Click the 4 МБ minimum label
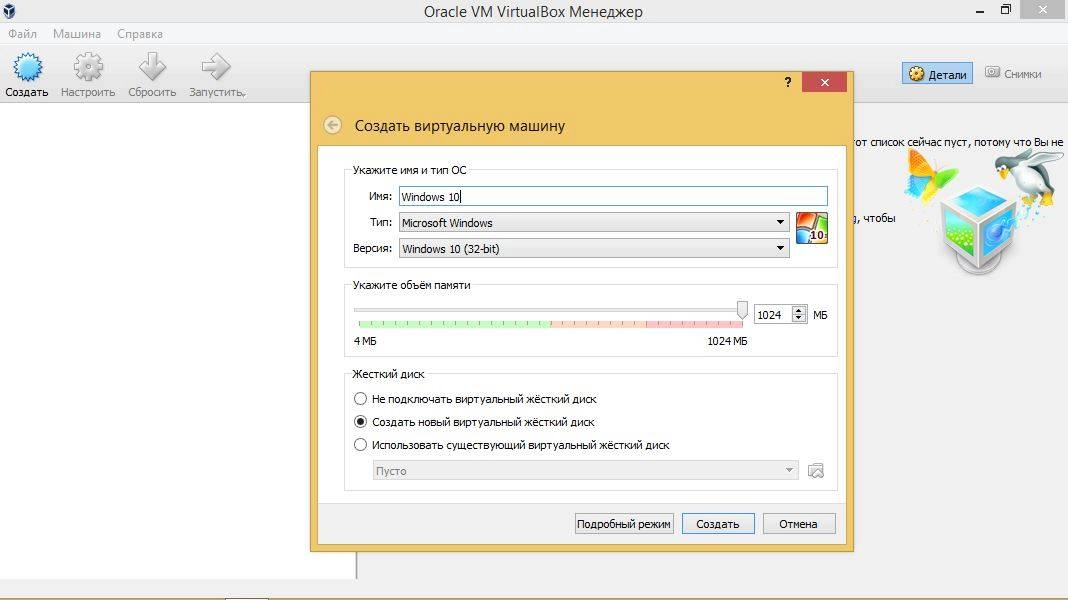Screen dimensions: 1068x600 point(365,341)
